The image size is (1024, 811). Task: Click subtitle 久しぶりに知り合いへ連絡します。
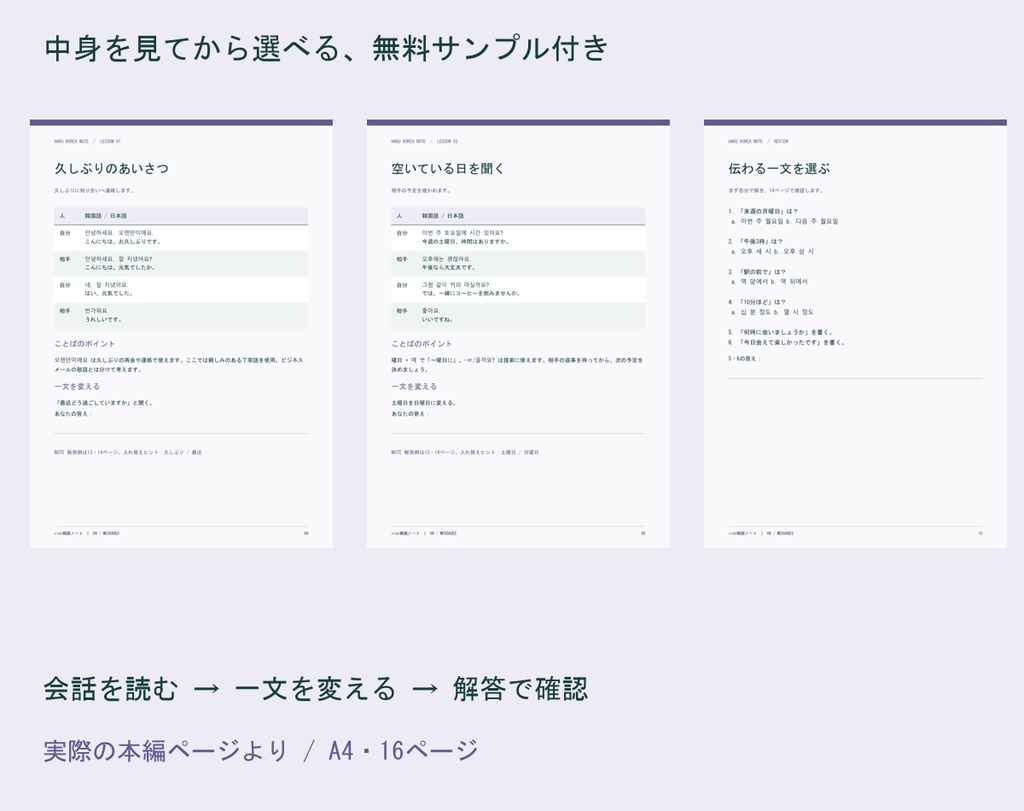click(95, 191)
